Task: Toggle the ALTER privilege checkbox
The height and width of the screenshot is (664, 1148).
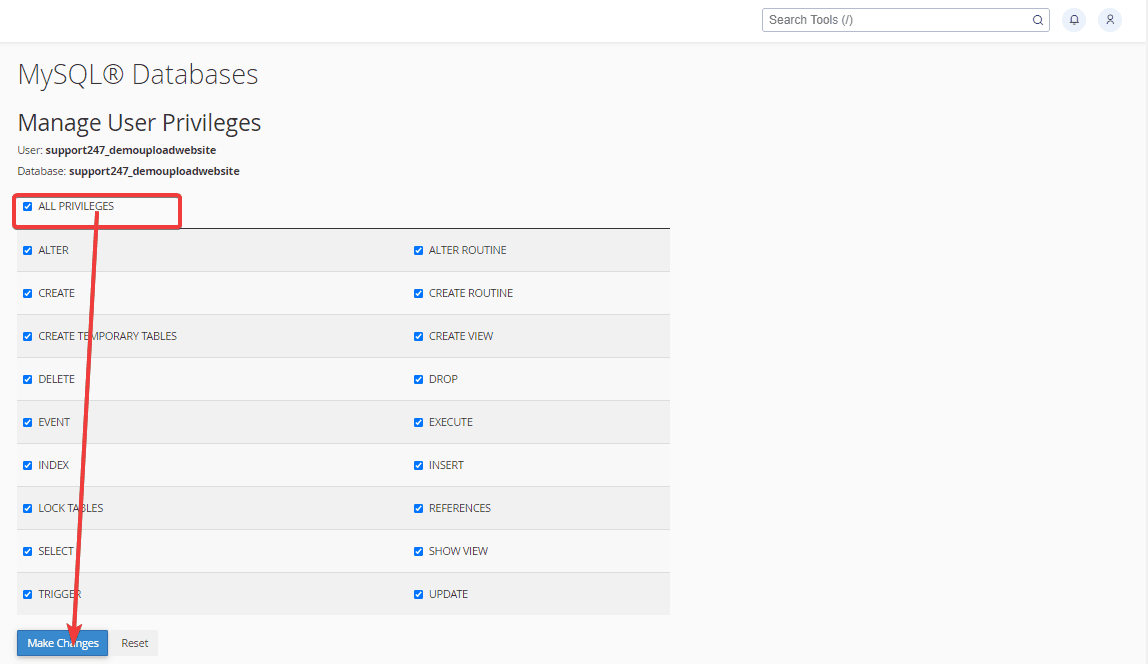Action: pos(28,251)
